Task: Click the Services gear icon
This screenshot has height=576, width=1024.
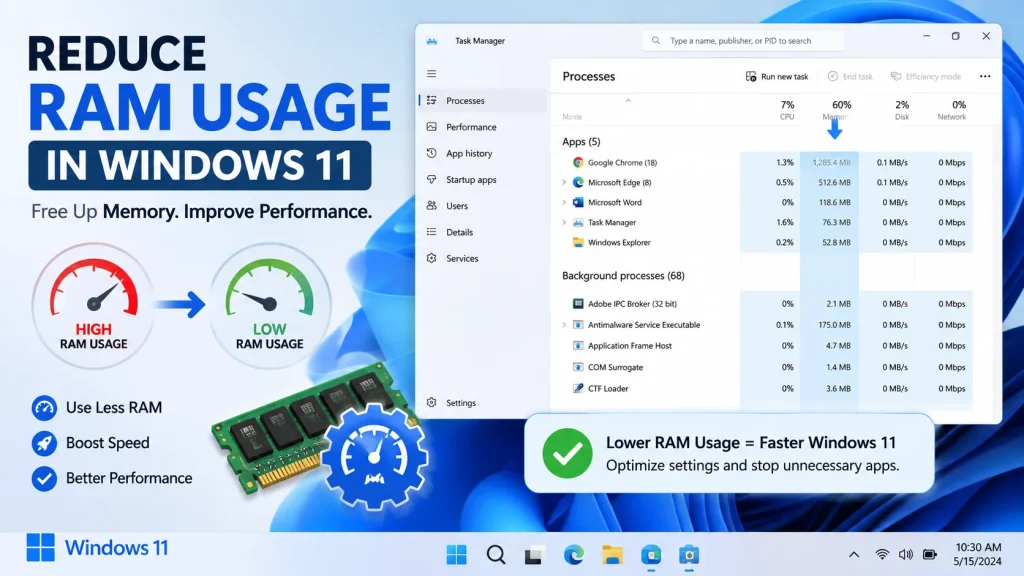Action: pos(432,258)
